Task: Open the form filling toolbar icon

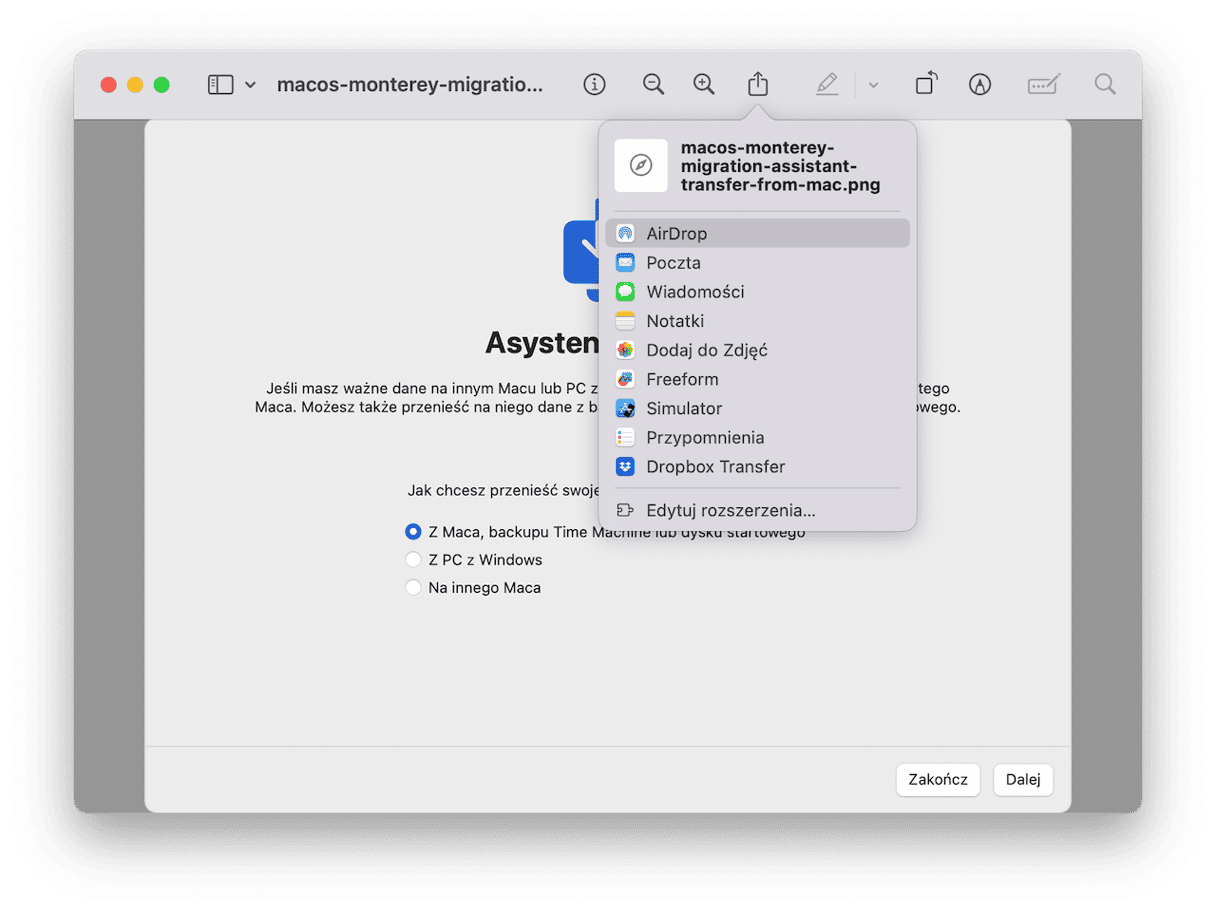Action: point(1043,85)
